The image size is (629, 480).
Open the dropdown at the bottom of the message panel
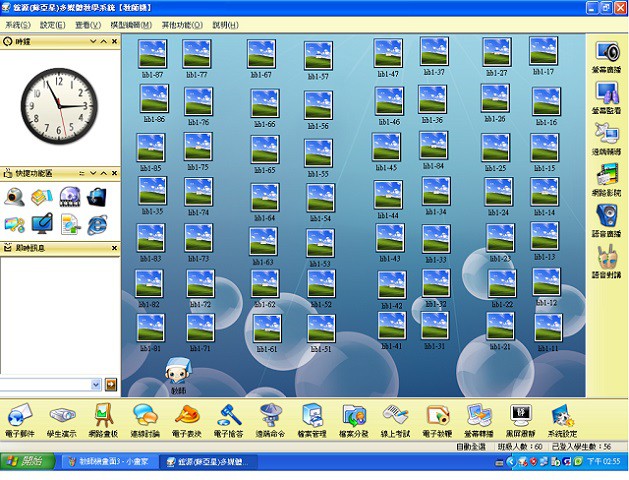pyautogui.click(x=110, y=384)
